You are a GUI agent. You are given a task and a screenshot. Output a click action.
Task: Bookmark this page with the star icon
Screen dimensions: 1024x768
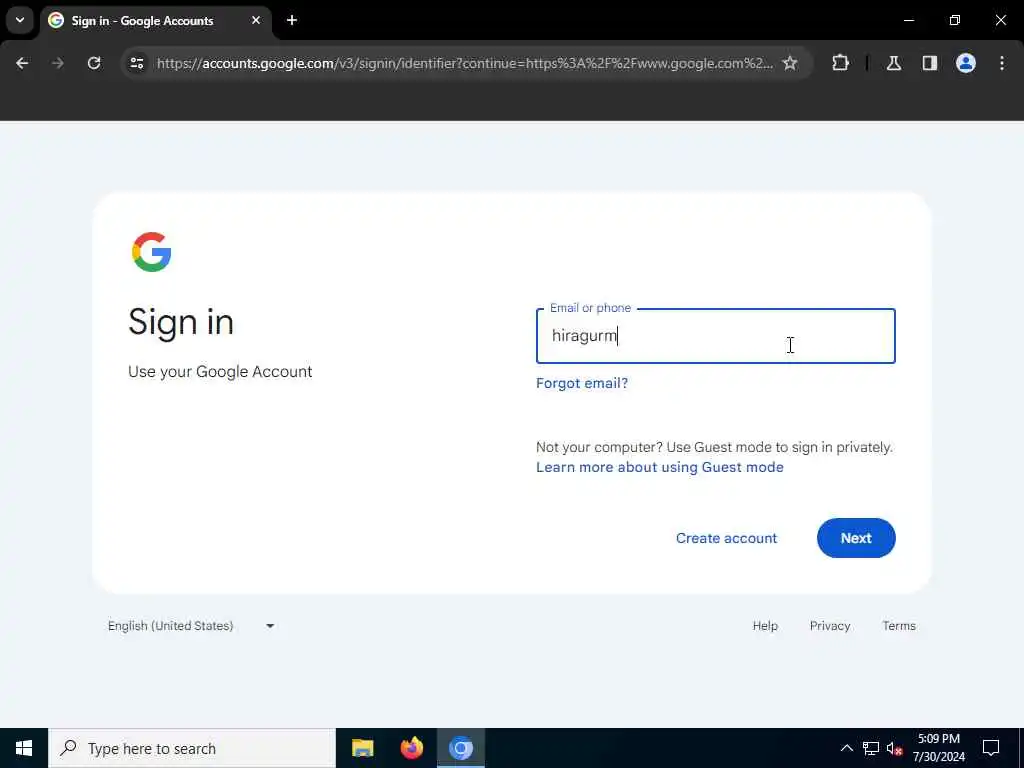pyautogui.click(x=790, y=63)
